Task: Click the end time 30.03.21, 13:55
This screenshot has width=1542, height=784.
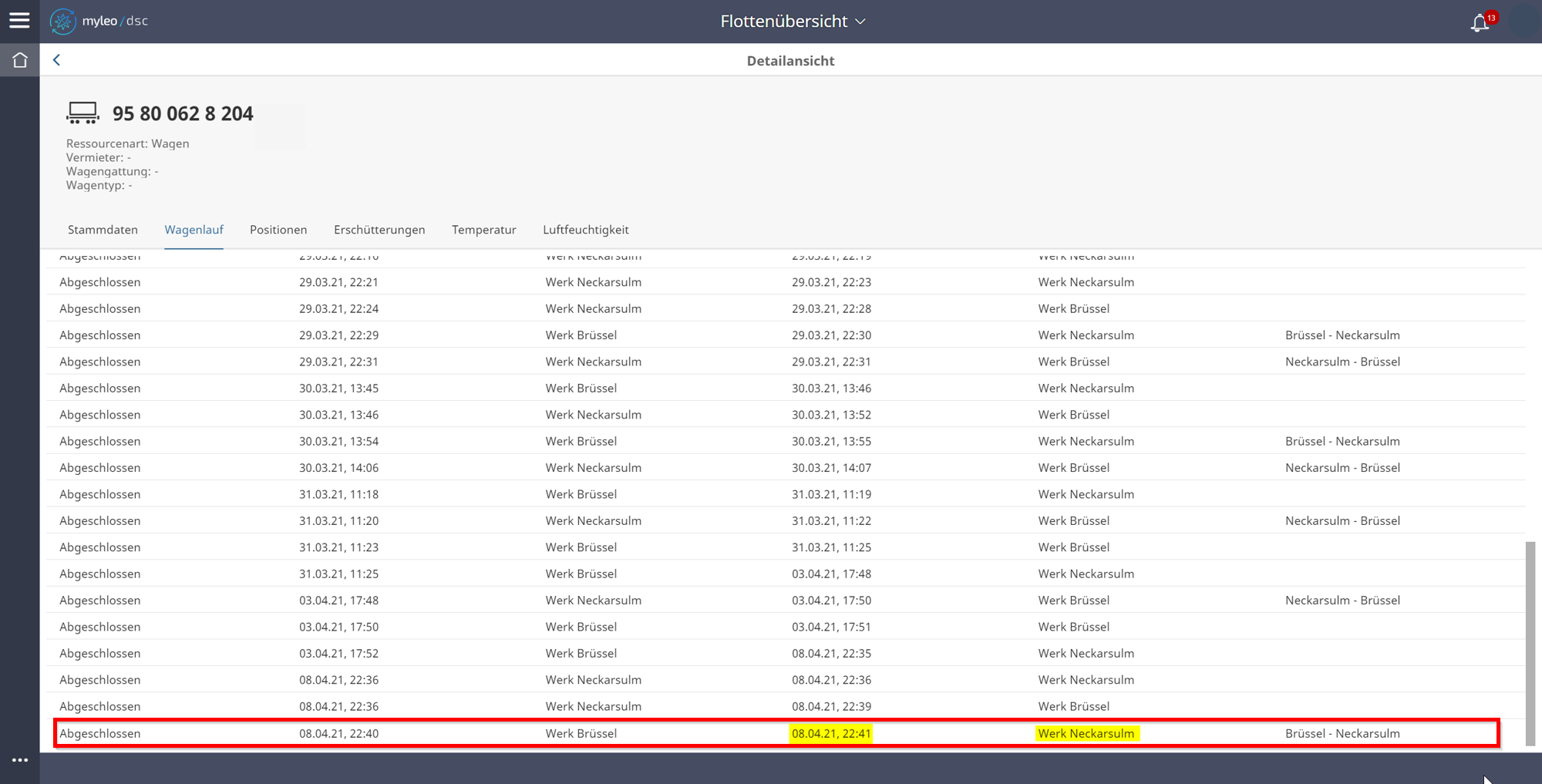Action: [x=831, y=441]
